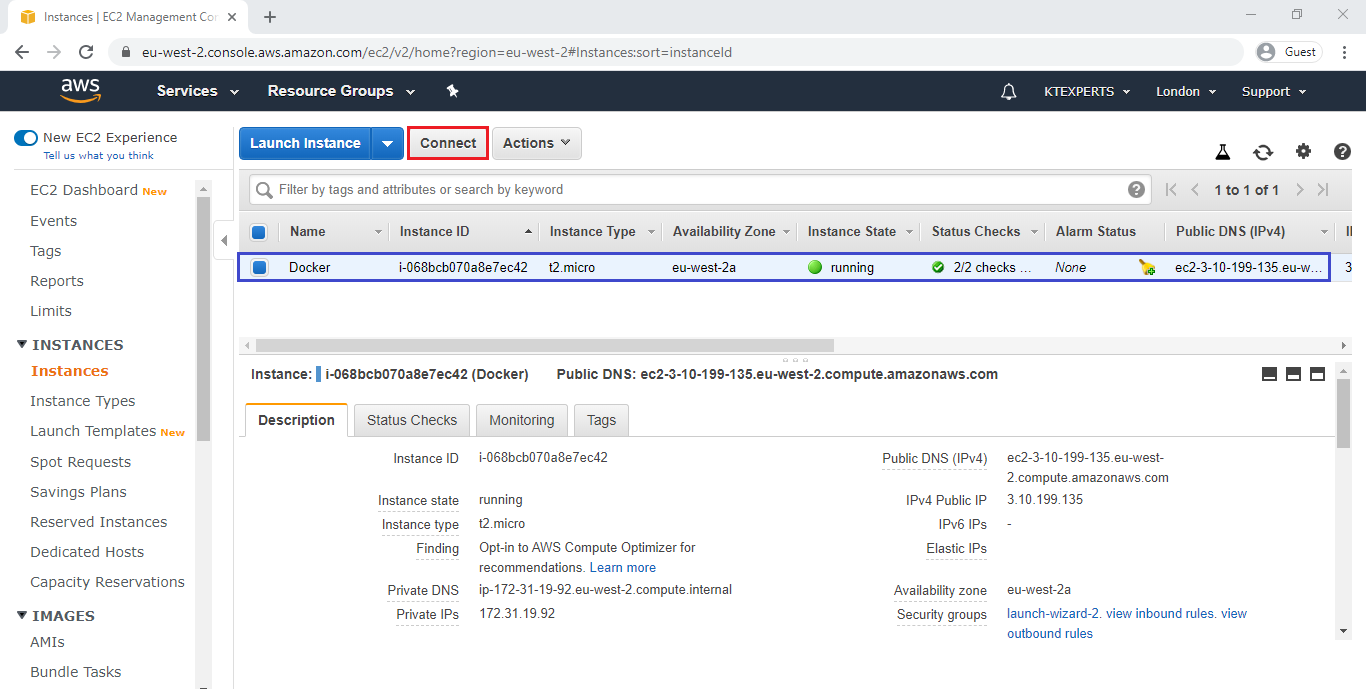Toggle the select-all instances checkbox
The height and width of the screenshot is (690, 1366).
tap(259, 232)
